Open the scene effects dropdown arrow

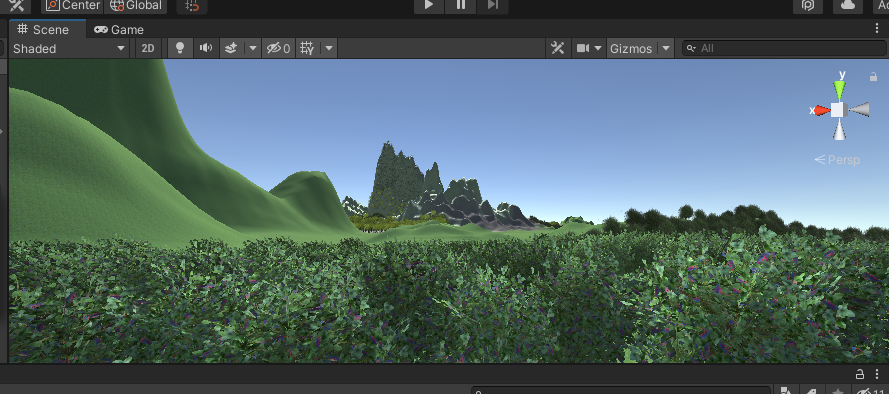pyautogui.click(x=253, y=48)
